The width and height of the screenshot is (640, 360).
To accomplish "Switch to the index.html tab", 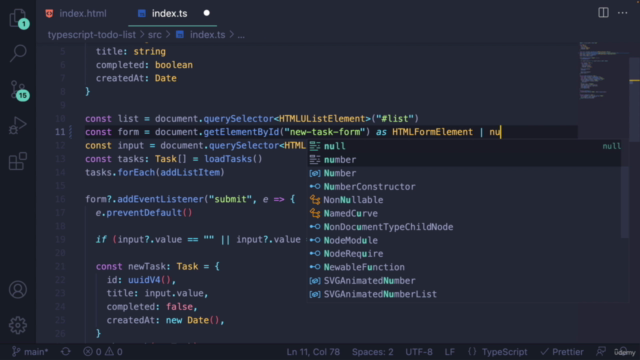I will coord(76,13).
